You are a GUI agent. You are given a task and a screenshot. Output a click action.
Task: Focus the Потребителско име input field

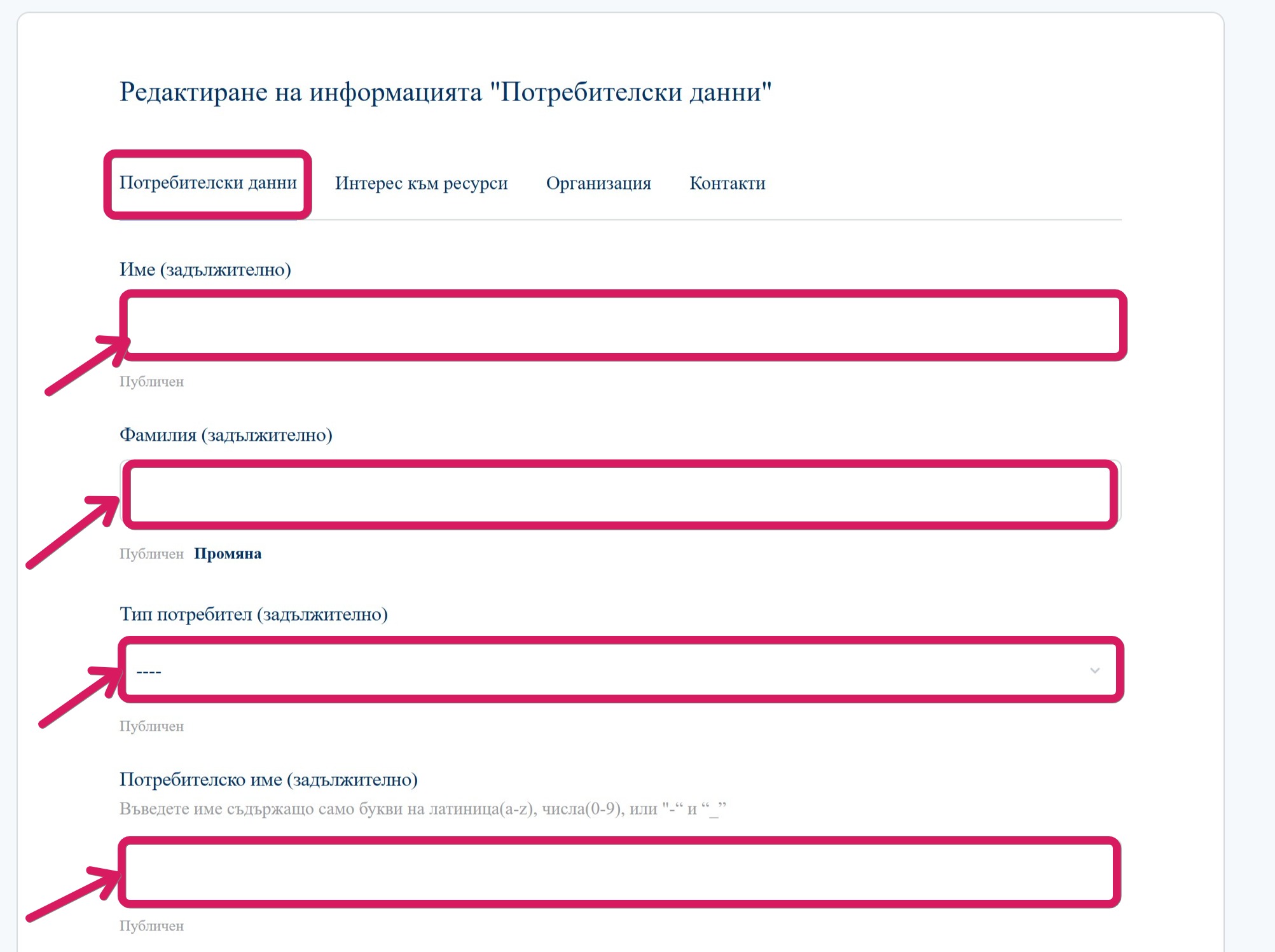[620, 872]
